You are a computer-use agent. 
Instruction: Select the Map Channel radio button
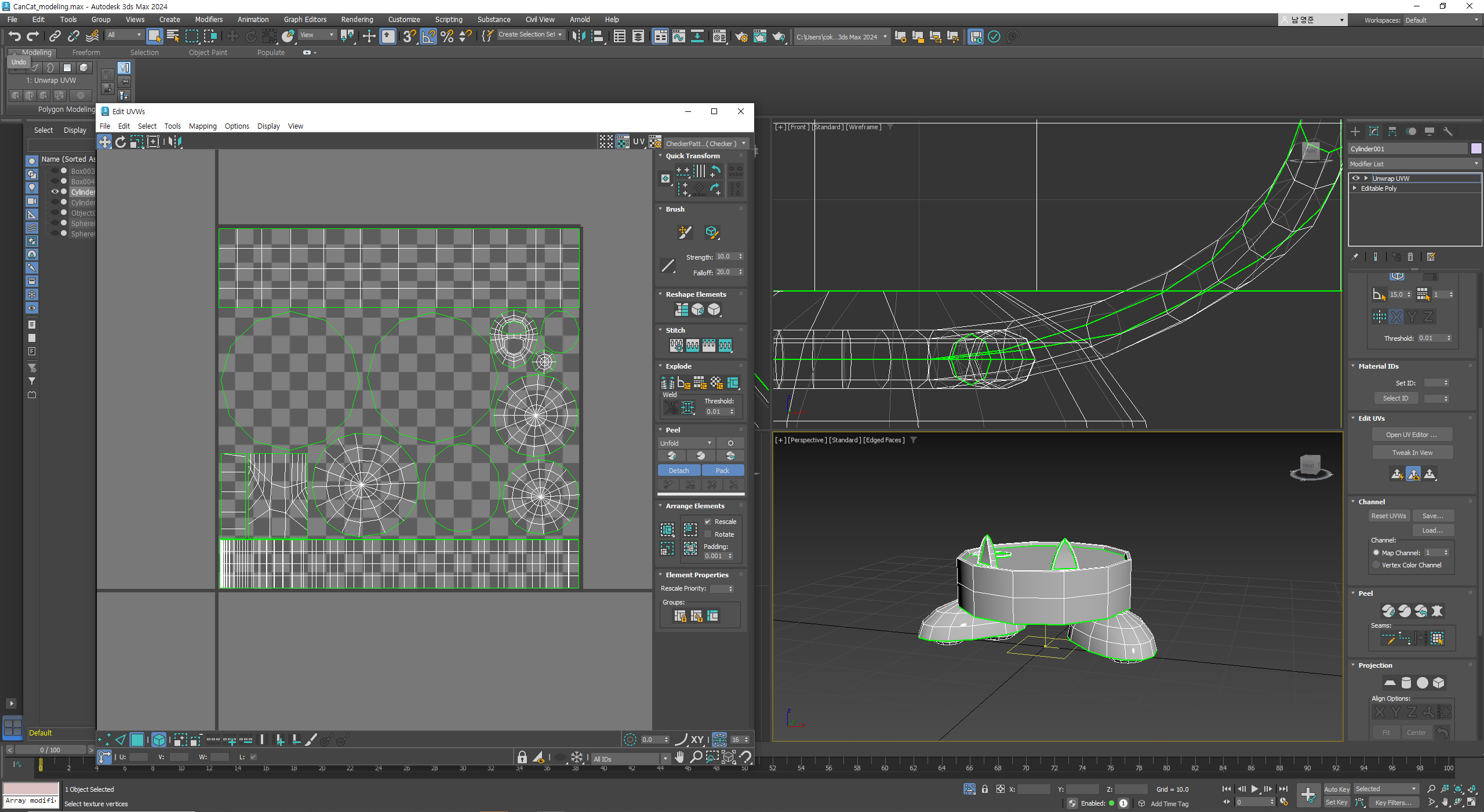[x=1376, y=553]
